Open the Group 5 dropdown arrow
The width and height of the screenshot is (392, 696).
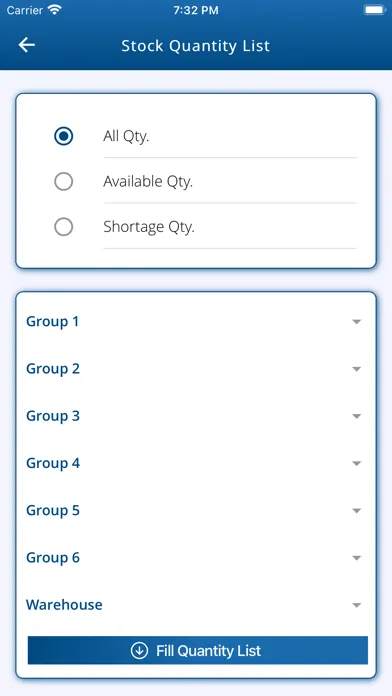pos(356,511)
